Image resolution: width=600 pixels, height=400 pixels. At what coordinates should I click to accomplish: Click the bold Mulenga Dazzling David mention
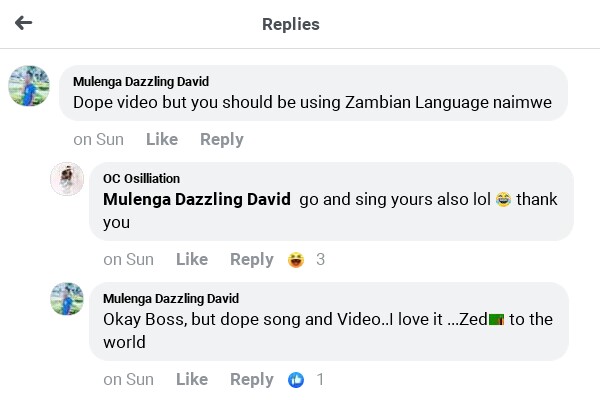click(x=197, y=199)
